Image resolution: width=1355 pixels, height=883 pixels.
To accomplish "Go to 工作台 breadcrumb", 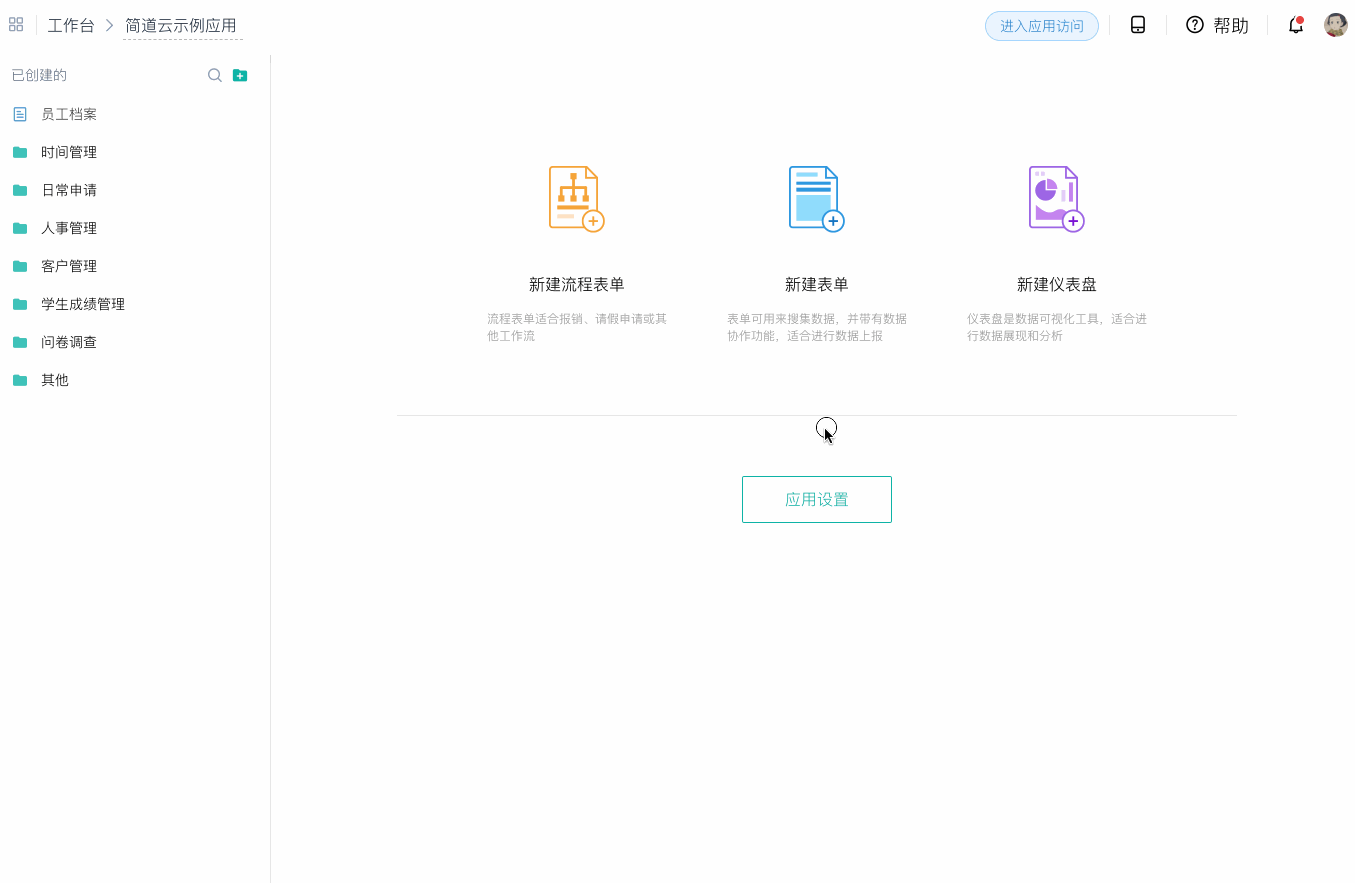I will click(71, 25).
